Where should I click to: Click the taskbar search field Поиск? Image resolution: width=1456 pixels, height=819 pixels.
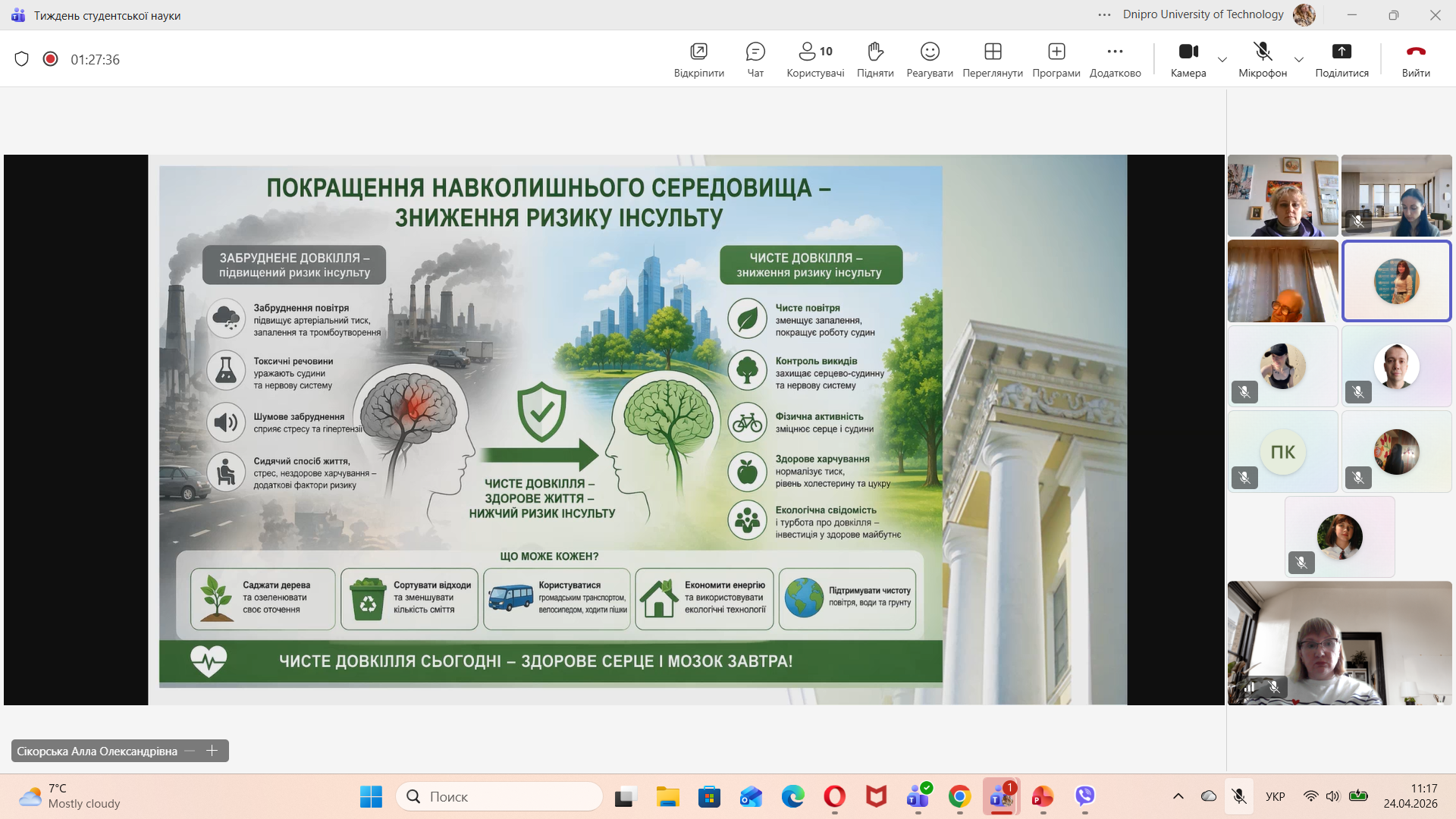point(500,796)
